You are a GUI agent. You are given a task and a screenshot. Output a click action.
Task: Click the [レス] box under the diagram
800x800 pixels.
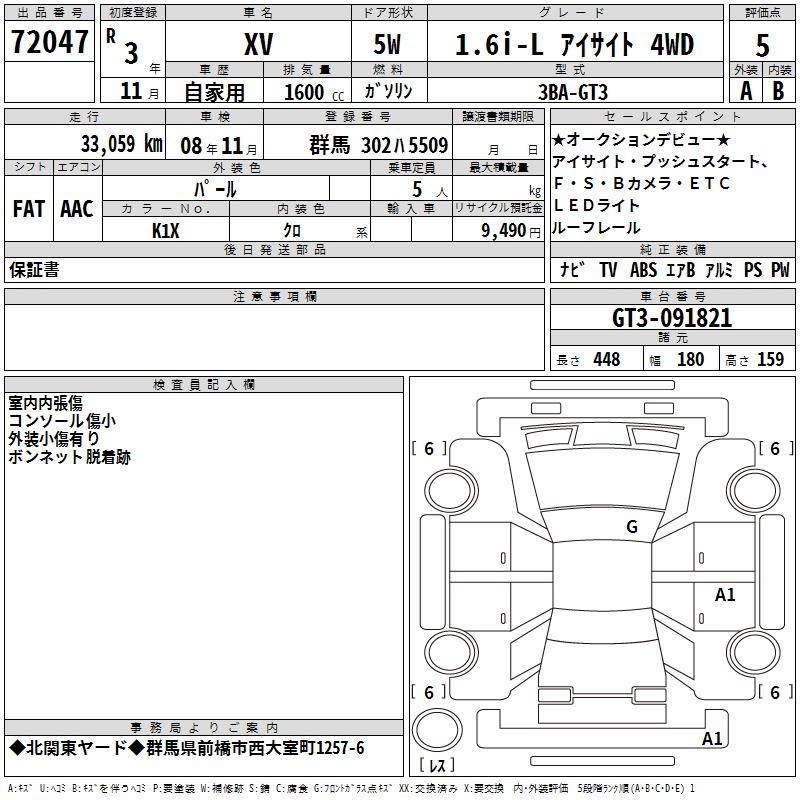(437, 765)
